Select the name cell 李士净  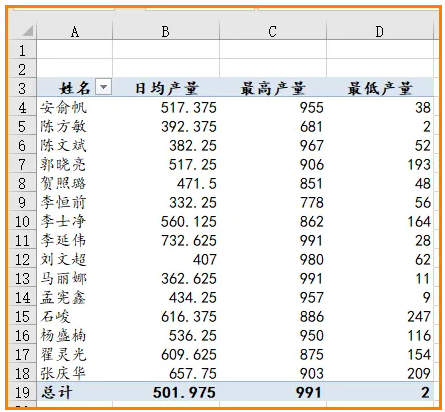[75, 221]
